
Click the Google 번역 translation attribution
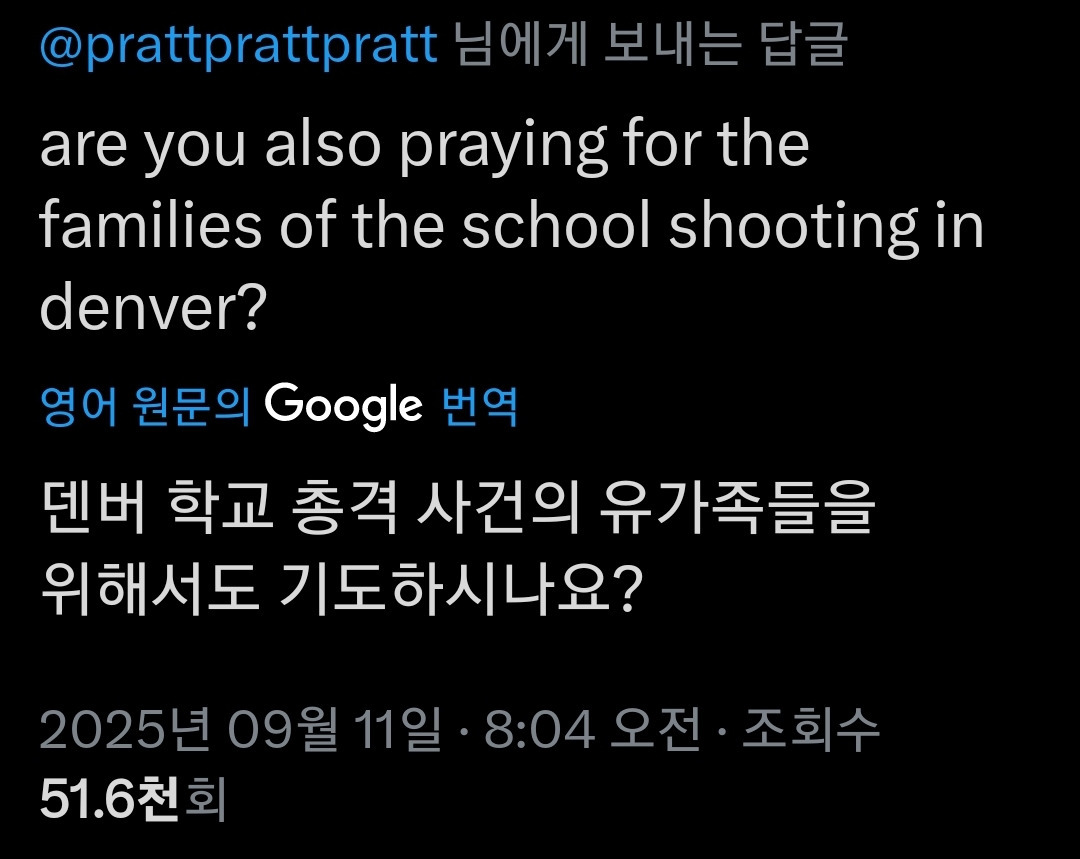pos(390,405)
